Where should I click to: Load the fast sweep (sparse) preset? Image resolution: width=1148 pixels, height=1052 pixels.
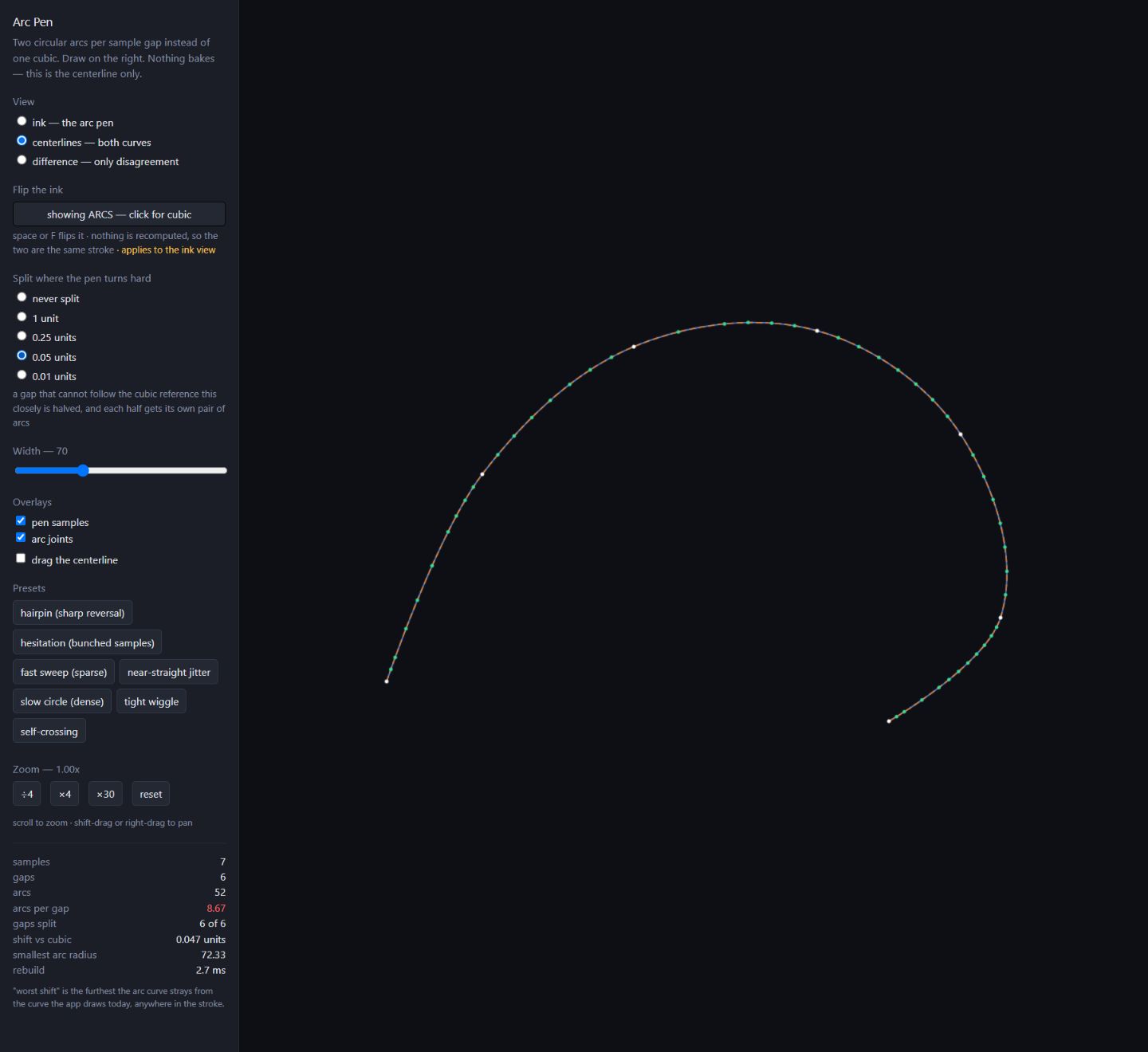tap(64, 672)
